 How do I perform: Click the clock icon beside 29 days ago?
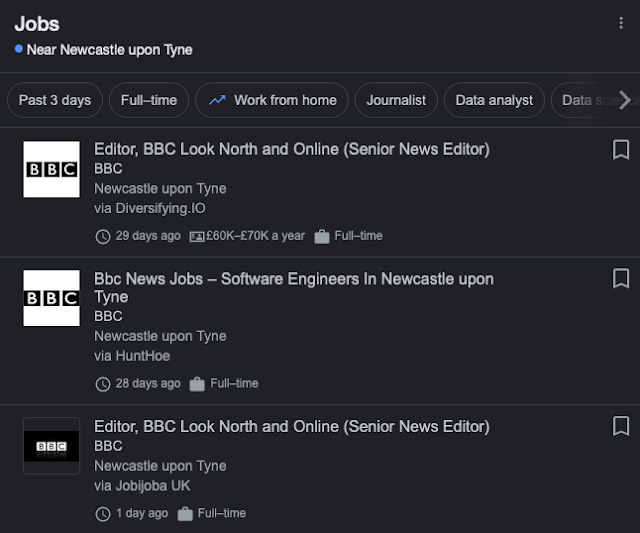pos(103,236)
